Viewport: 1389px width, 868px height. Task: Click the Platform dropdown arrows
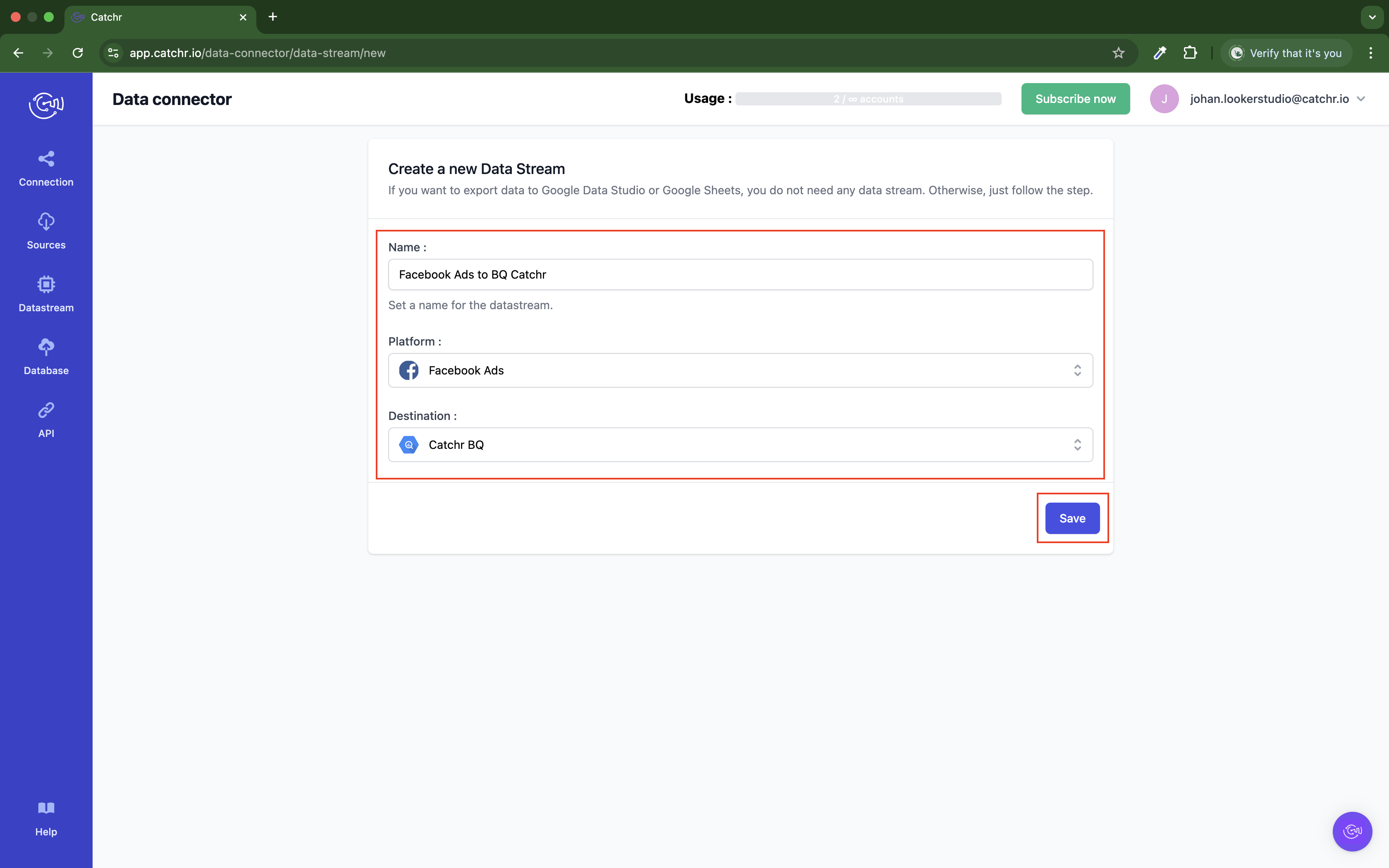(x=1077, y=370)
